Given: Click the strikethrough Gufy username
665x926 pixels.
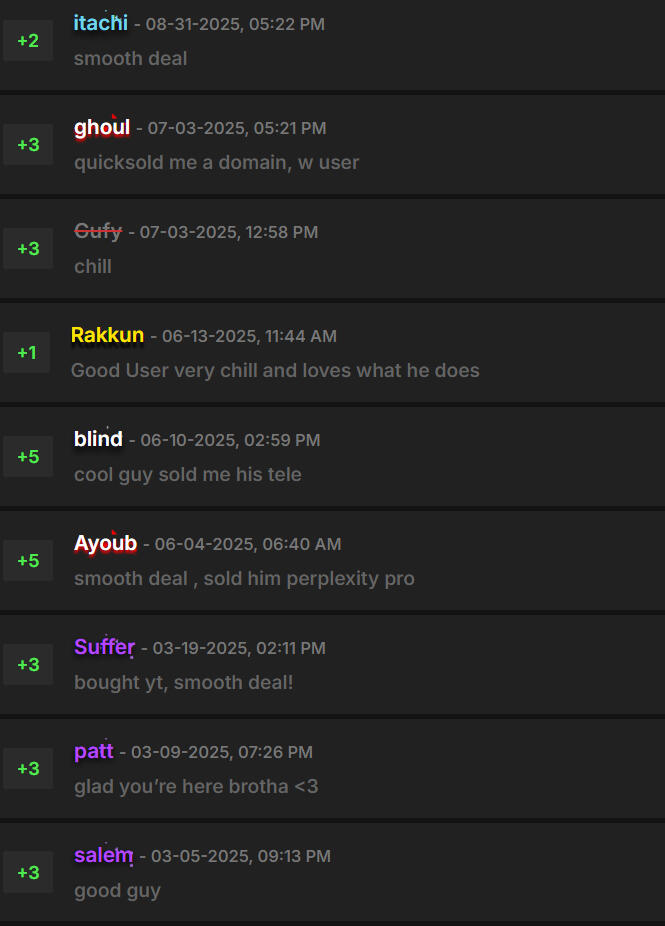Looking at the screenshot, I should pyautogui.click(x=98, y=232).
